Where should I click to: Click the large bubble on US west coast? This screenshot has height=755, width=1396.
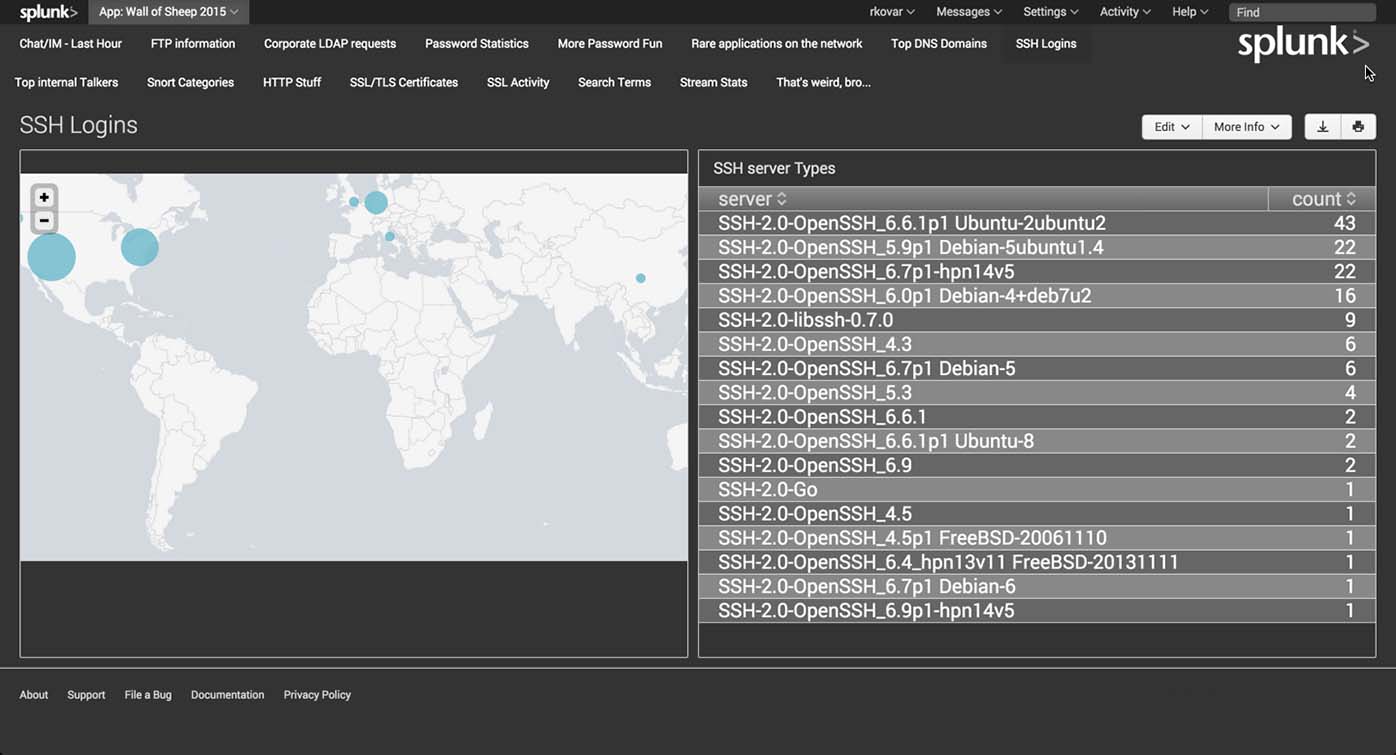coord(51,256)
